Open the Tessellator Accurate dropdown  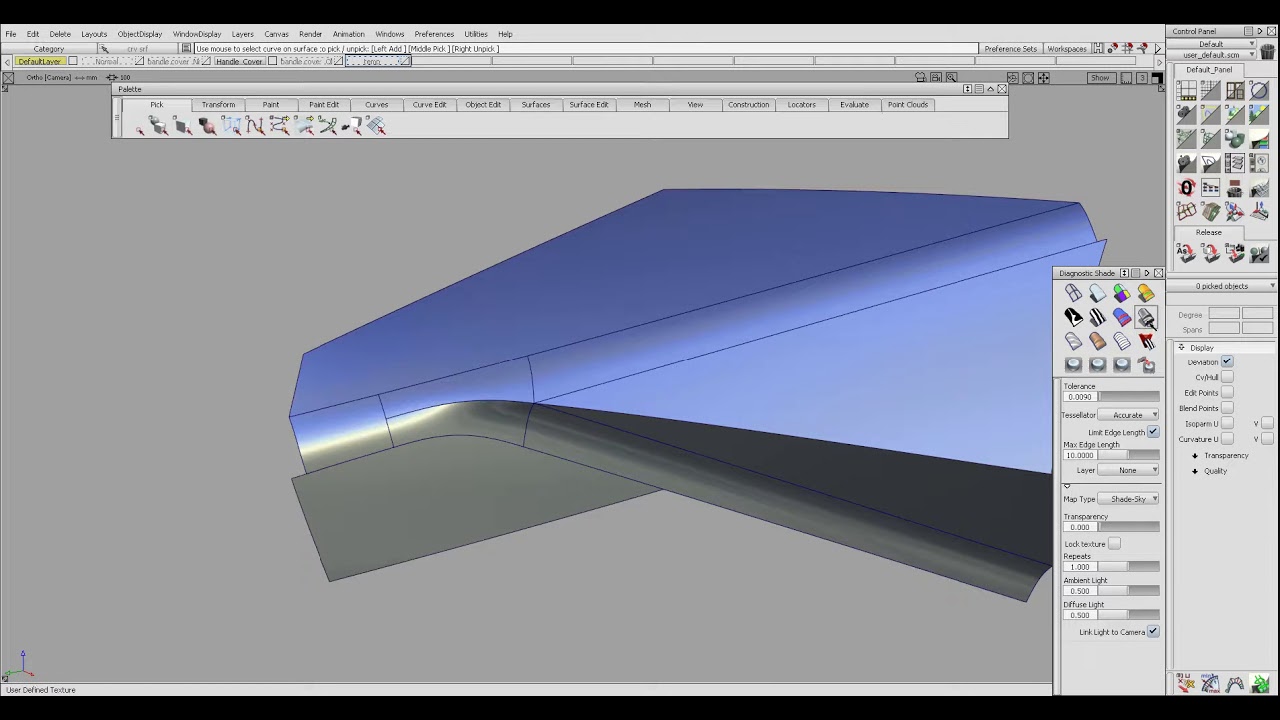[1128, 415]
